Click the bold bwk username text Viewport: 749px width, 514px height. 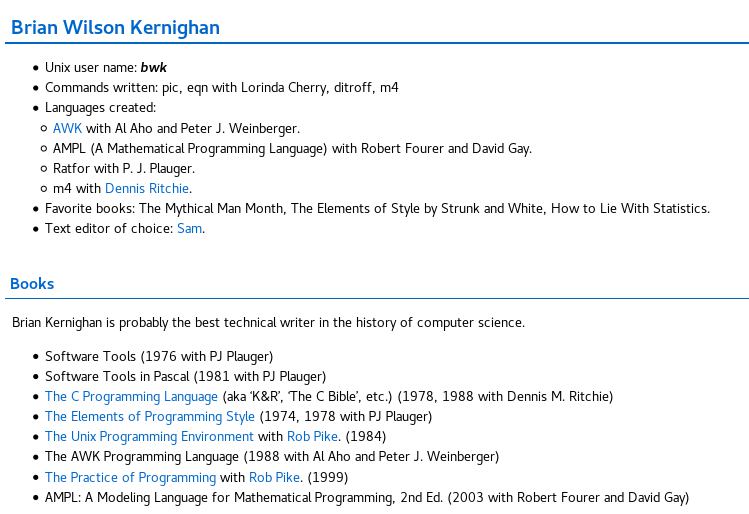click(153, 67)
